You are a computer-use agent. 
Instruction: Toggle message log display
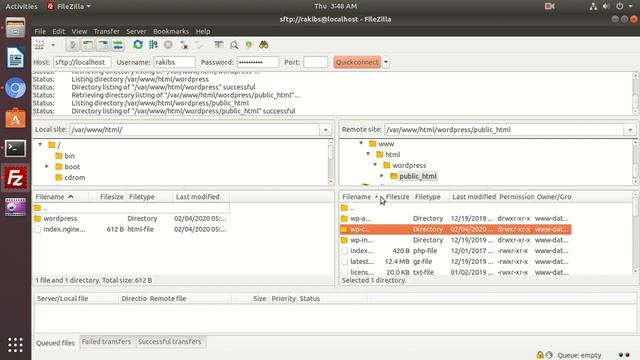pyautogui.click(x=73, y=45)
